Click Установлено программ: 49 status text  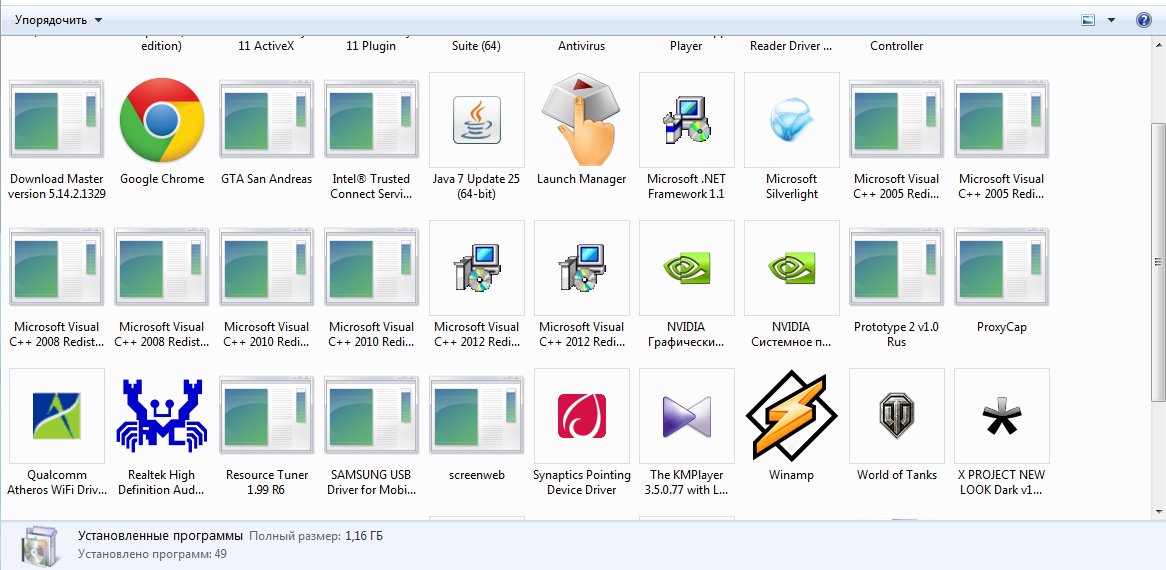(152, 554)
